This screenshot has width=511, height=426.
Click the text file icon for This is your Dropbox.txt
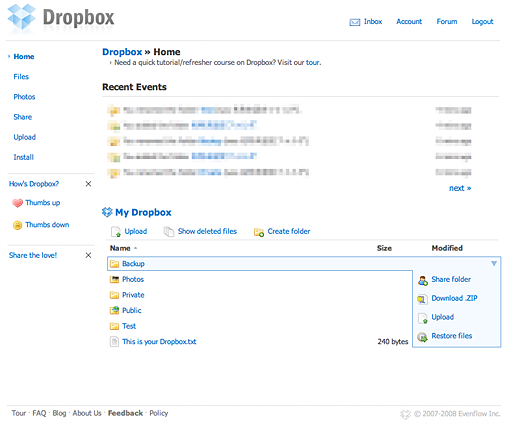point(114,342)
